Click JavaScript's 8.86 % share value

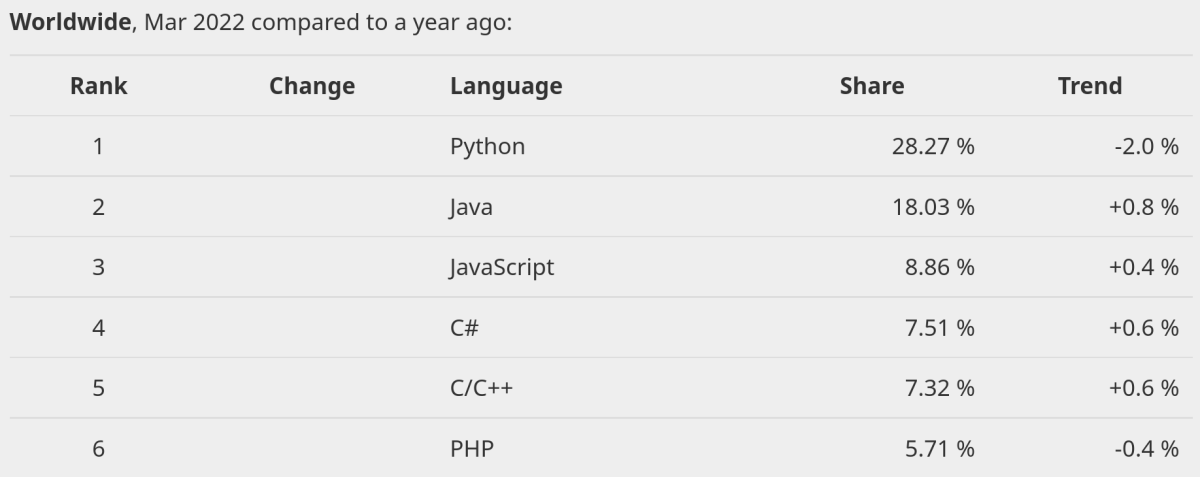pyautogui.click(x=938, y=268)
